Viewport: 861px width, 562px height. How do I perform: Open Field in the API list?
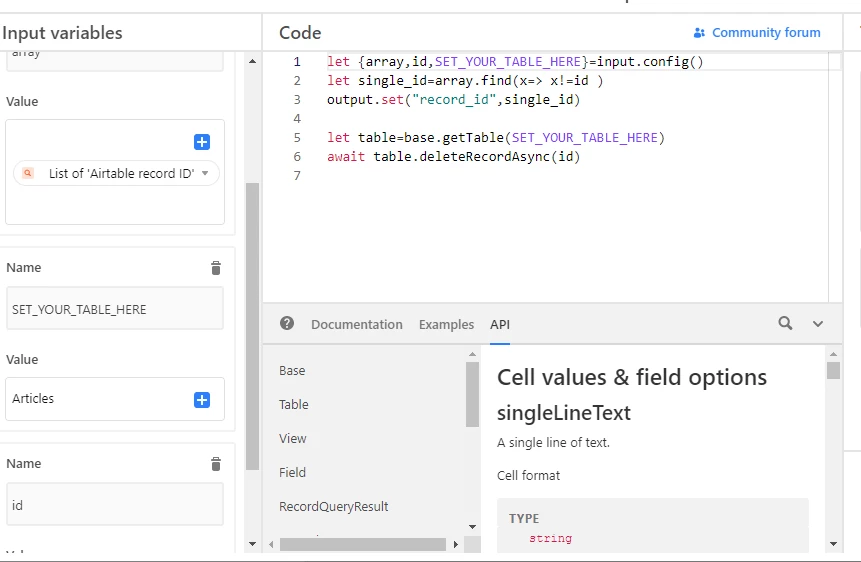[x=292, y=472]
